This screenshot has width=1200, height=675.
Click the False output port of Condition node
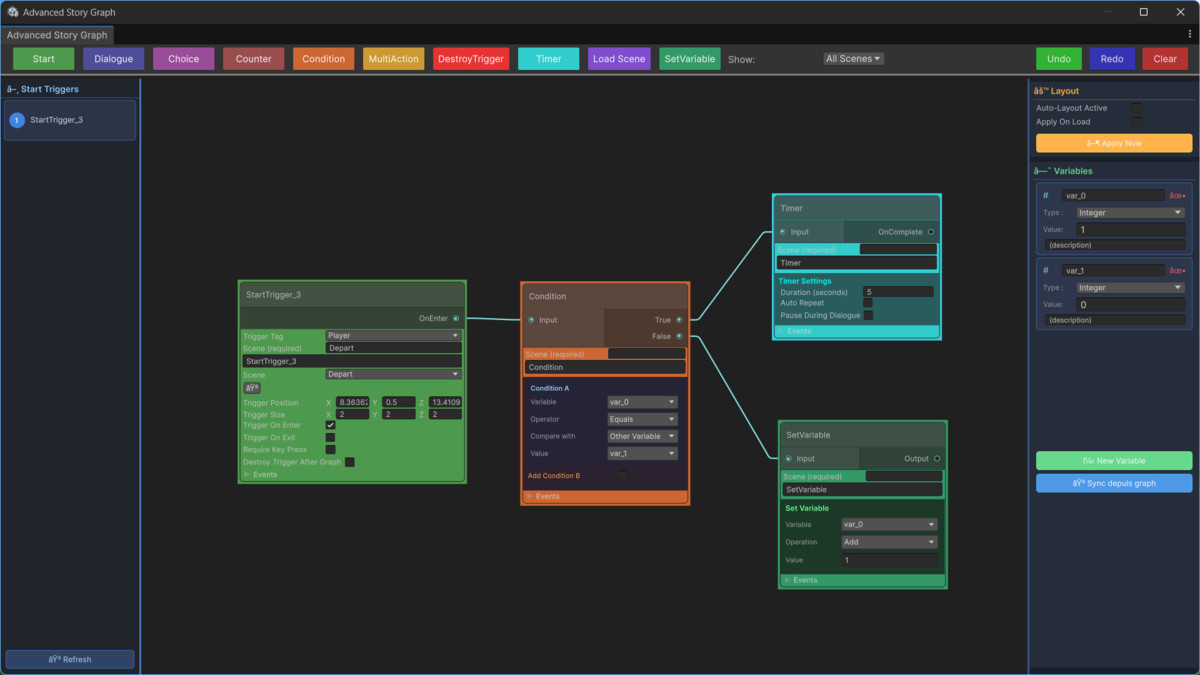679,336
